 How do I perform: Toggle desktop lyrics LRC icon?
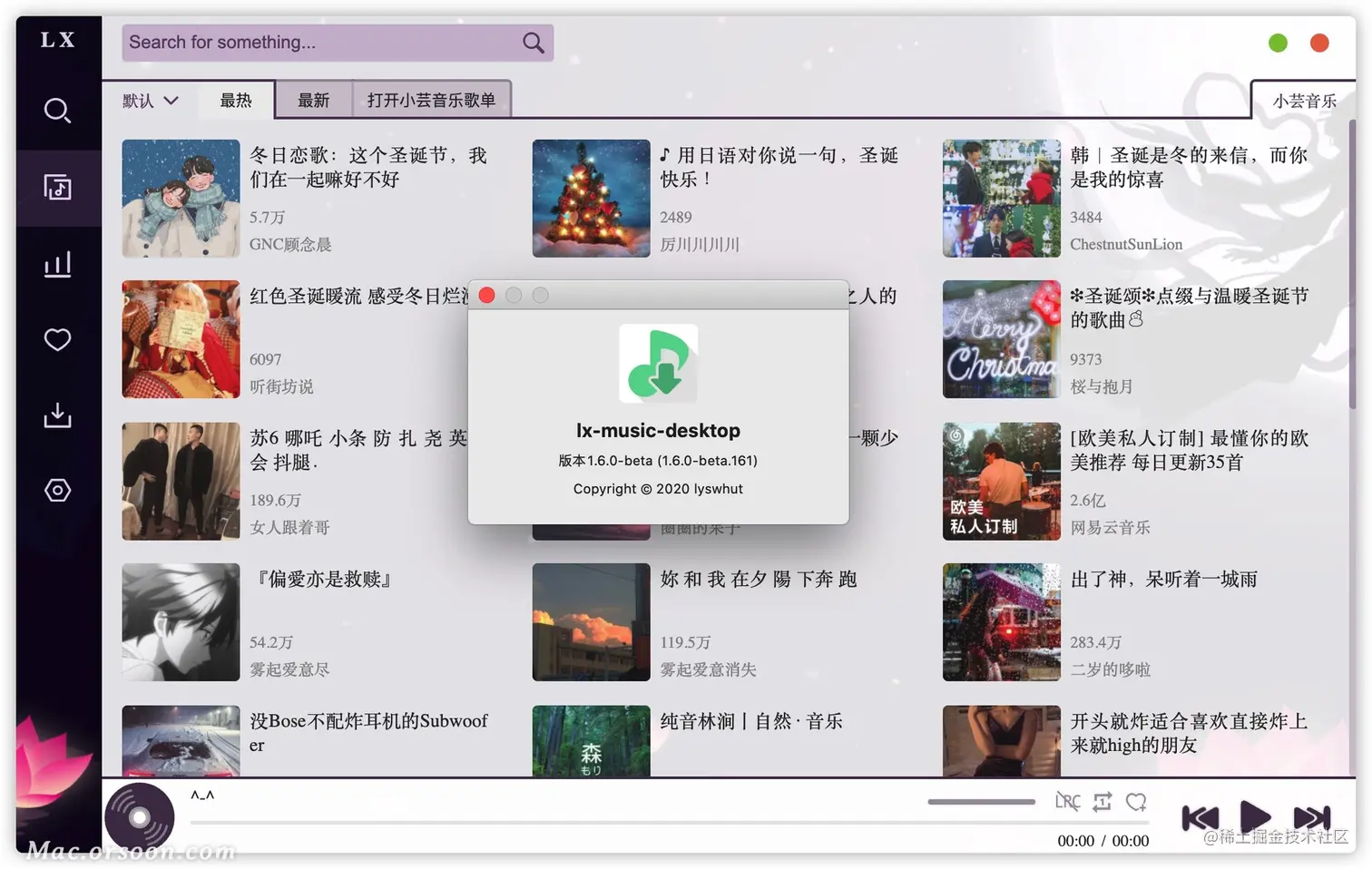(1067, 802)
